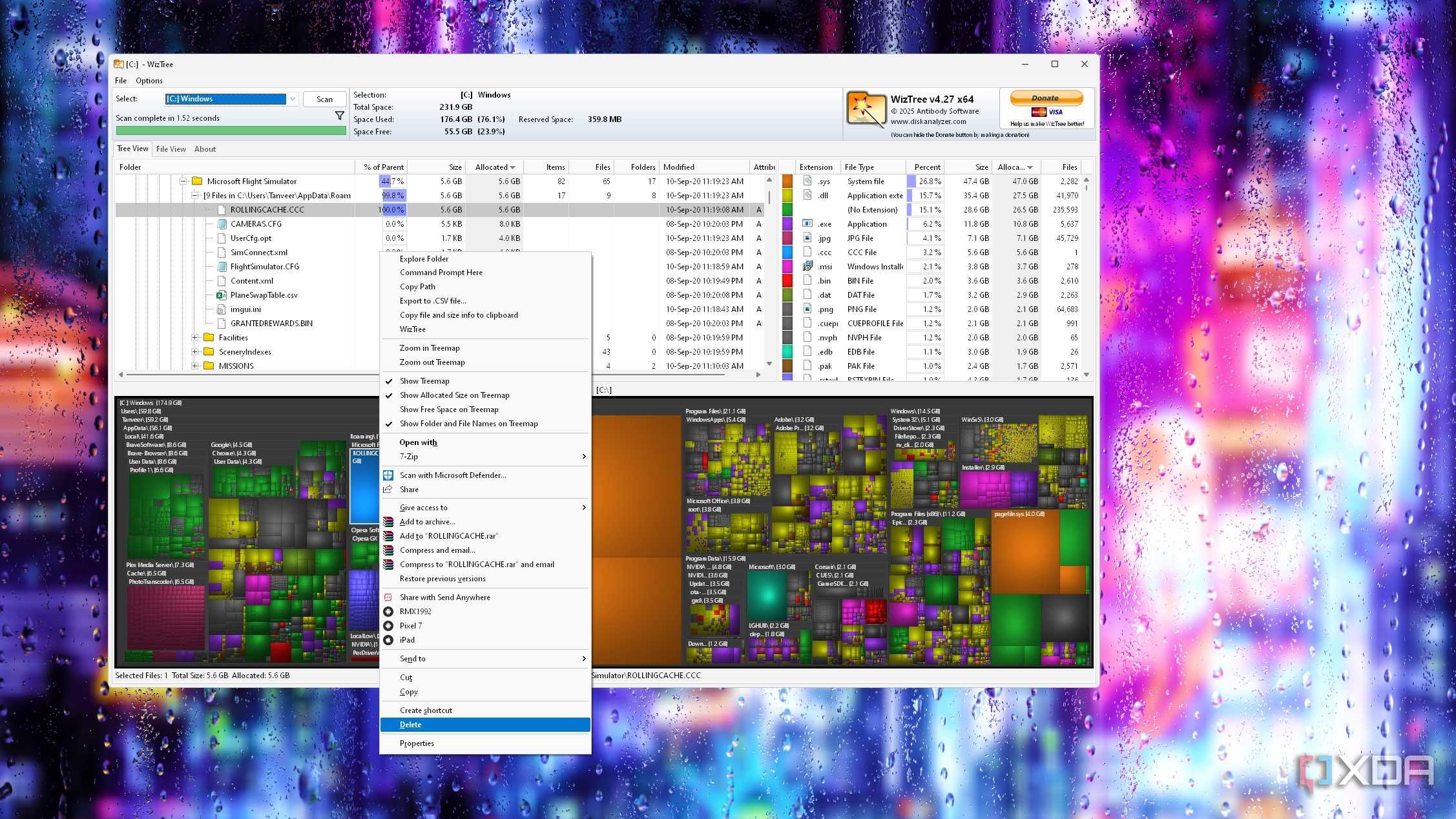Click the Facilities folder icon
Viewport: 1456px width, 819px height.
209,338
